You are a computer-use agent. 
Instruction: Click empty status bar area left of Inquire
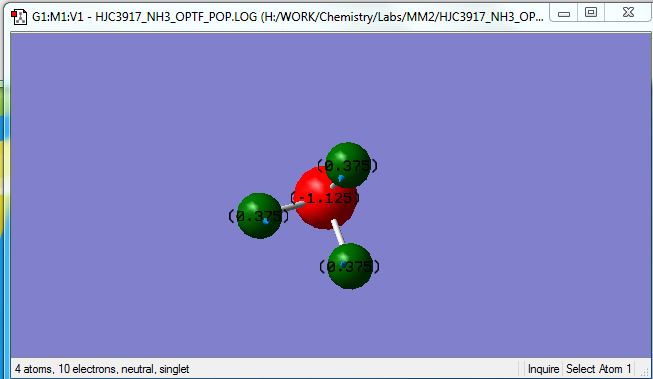pos(354,369)
